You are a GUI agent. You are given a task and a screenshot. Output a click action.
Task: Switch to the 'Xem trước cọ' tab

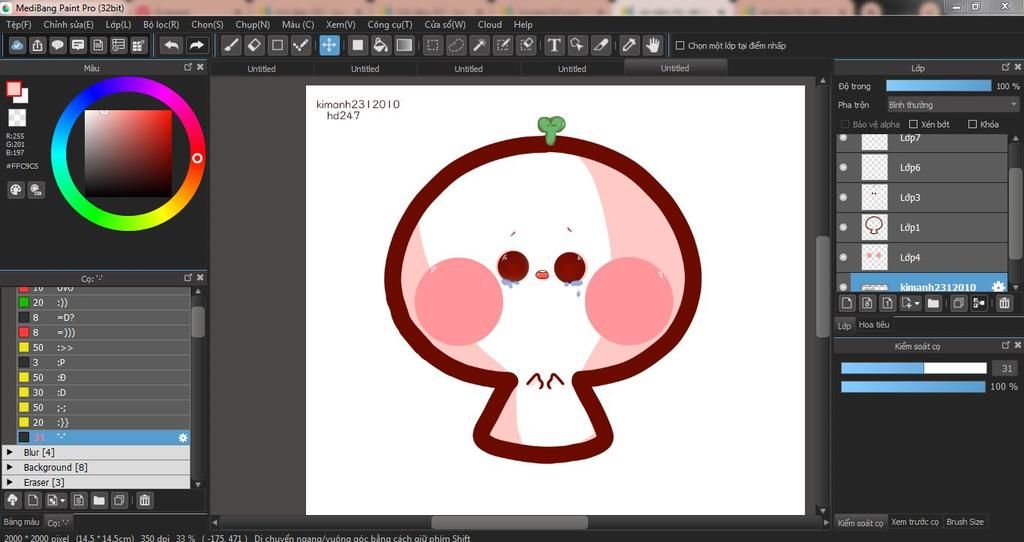pyautogui.click(x=915, y=522)
